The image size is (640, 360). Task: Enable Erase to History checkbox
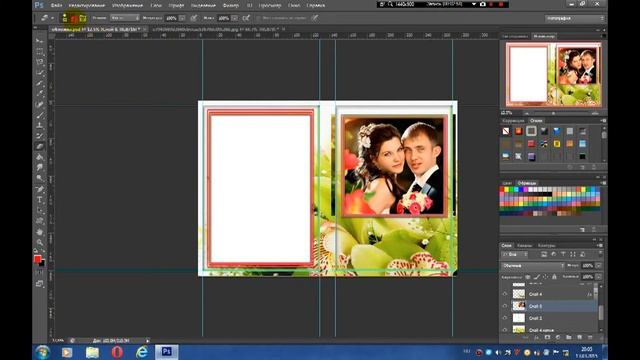[x=258, y=18]
